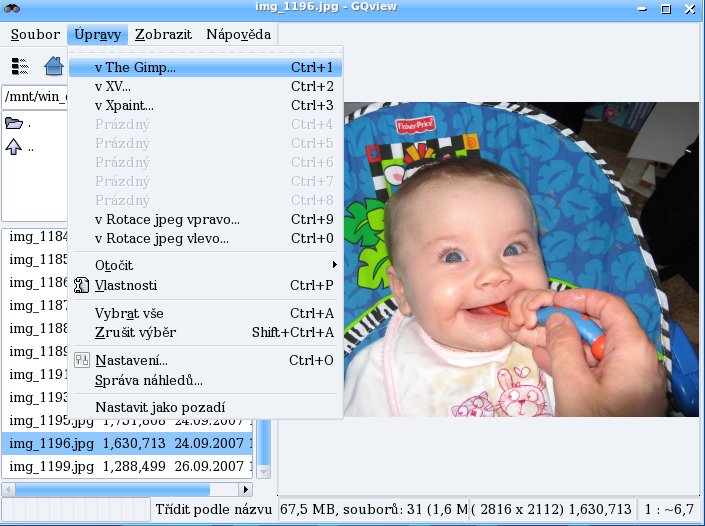Image resolution: width=705 pixels, height=526 pixels.
Task: Select 'v Rotace jpeg vpravo...' entry
Action: tap(205, 219)
